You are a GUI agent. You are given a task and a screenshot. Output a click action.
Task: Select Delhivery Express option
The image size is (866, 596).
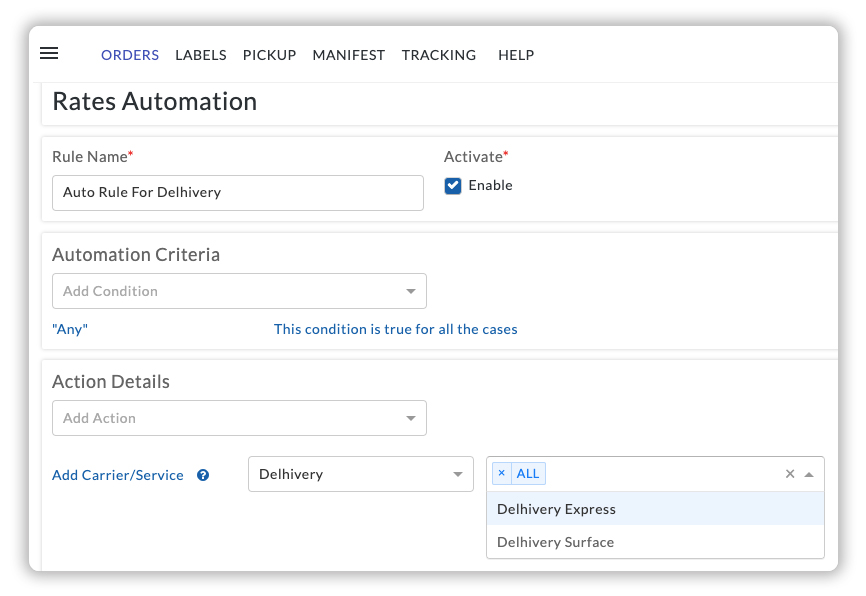pyautogui.click(x=656, y=509)
